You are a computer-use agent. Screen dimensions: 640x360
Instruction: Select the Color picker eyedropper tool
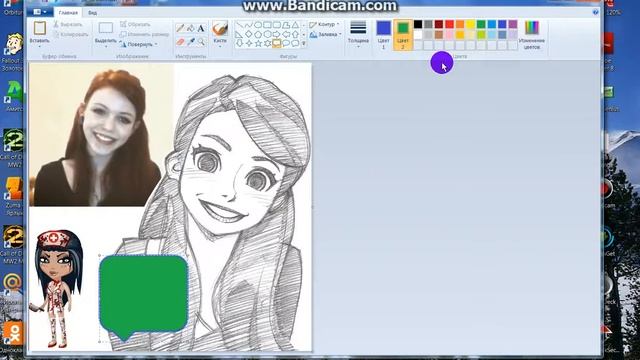point(191,42)
